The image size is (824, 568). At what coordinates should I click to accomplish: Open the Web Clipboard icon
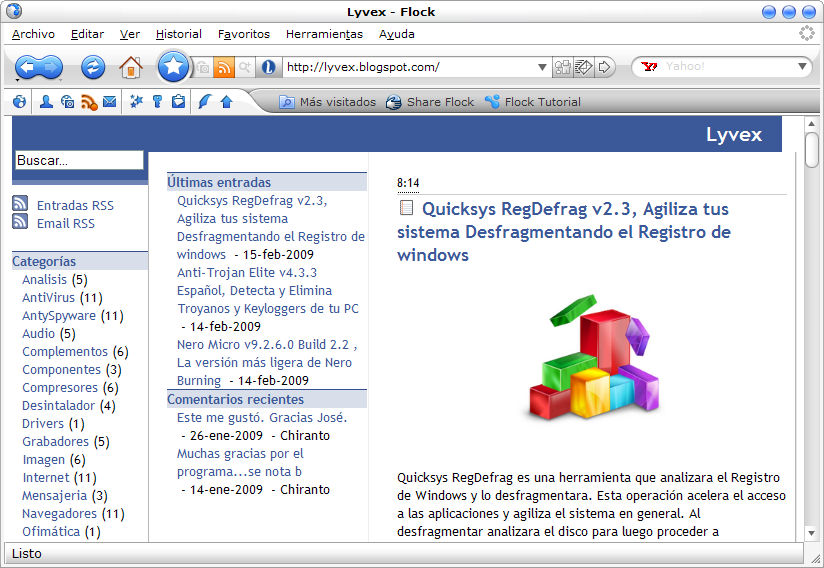point(178,101)
